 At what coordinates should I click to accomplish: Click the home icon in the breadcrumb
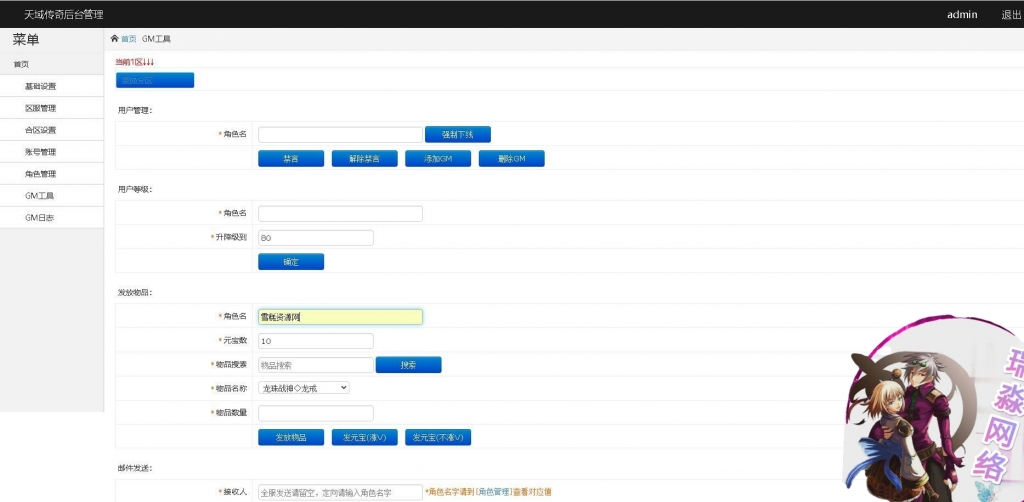[x=115, y=39]
